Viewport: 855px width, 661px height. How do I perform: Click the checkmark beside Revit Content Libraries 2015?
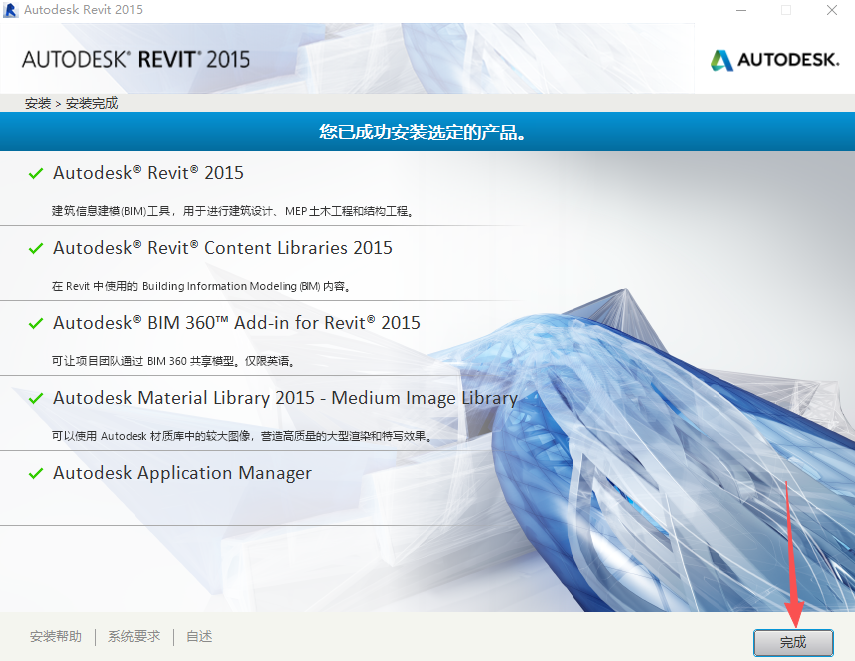(x=36, y=249)
